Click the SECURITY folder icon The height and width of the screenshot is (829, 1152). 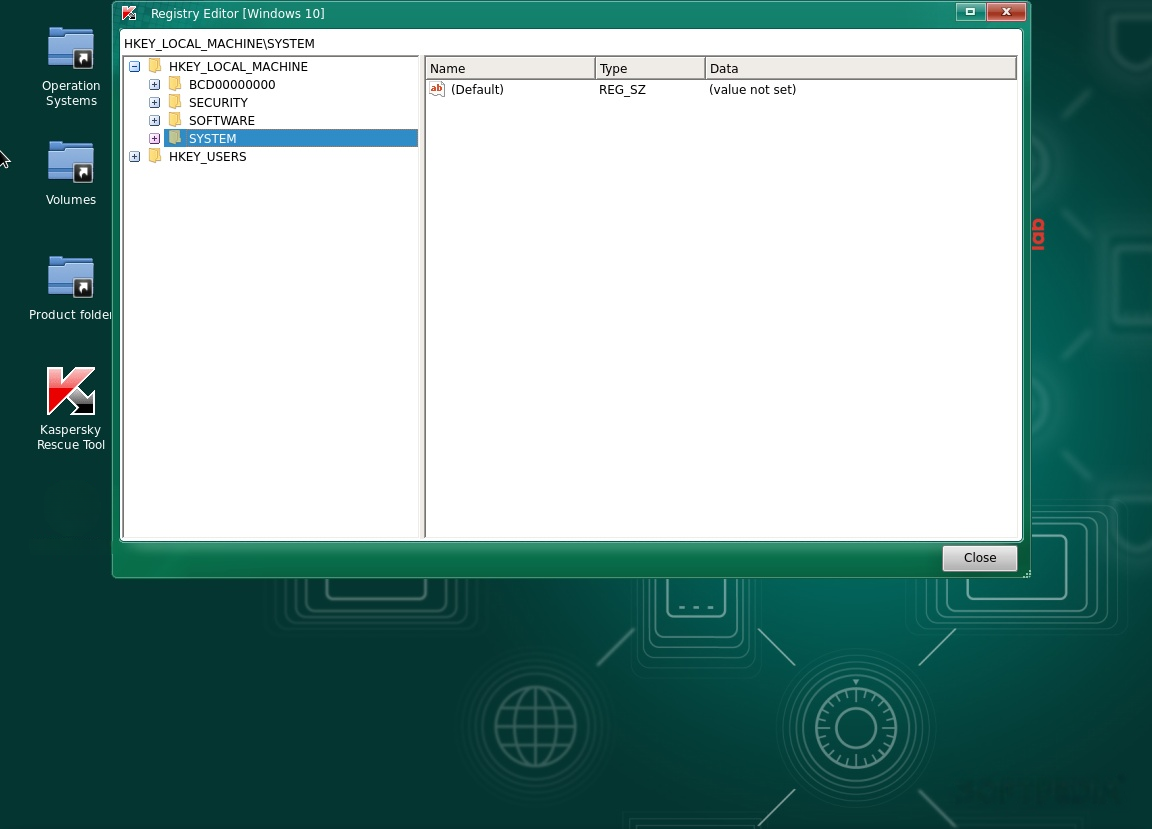click(175, 102)
